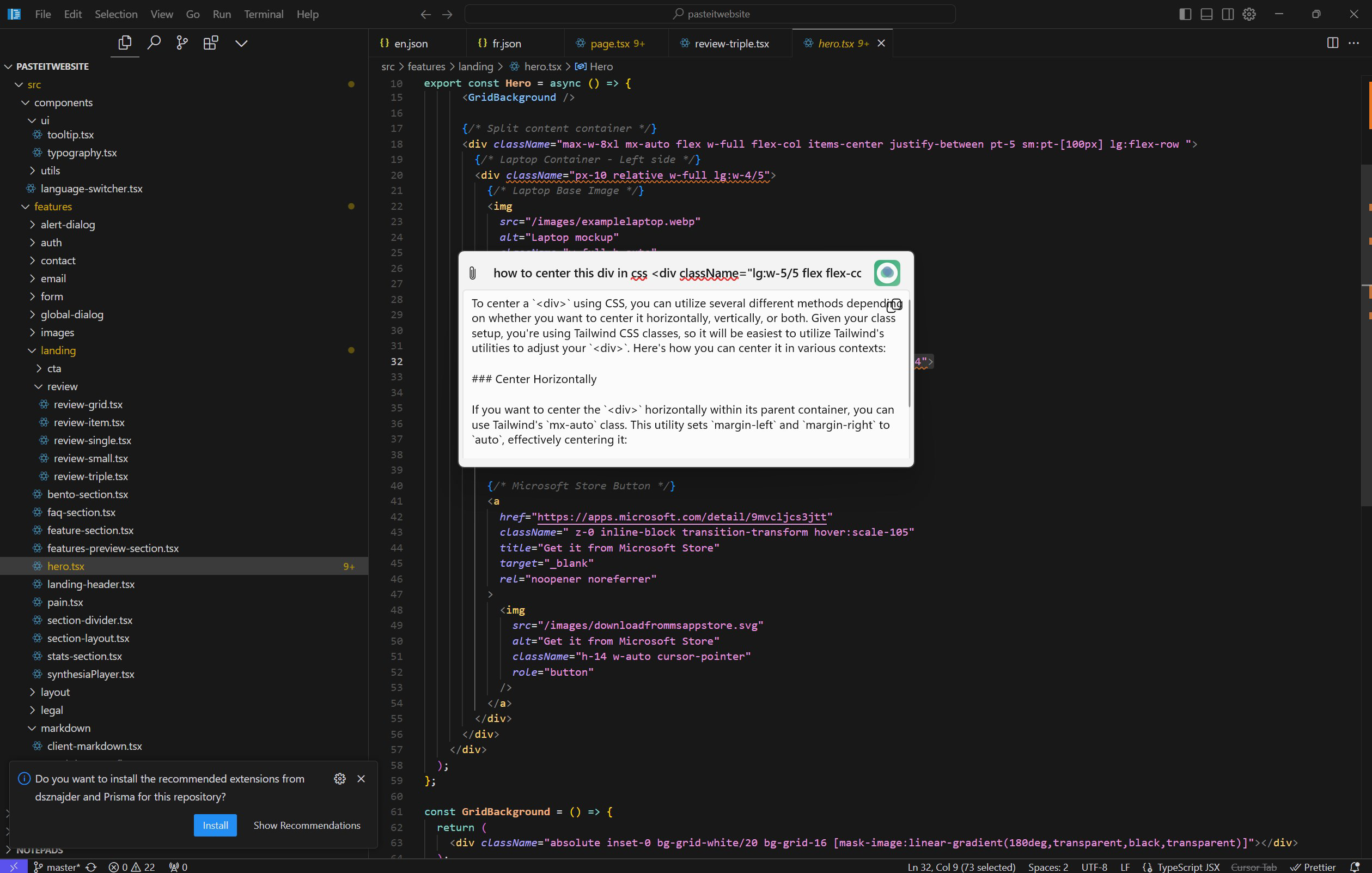The width and height of the screenshot is (1372, 873).
Task: Click the pasteitwebsite command center search
Action: click(710, 14)
